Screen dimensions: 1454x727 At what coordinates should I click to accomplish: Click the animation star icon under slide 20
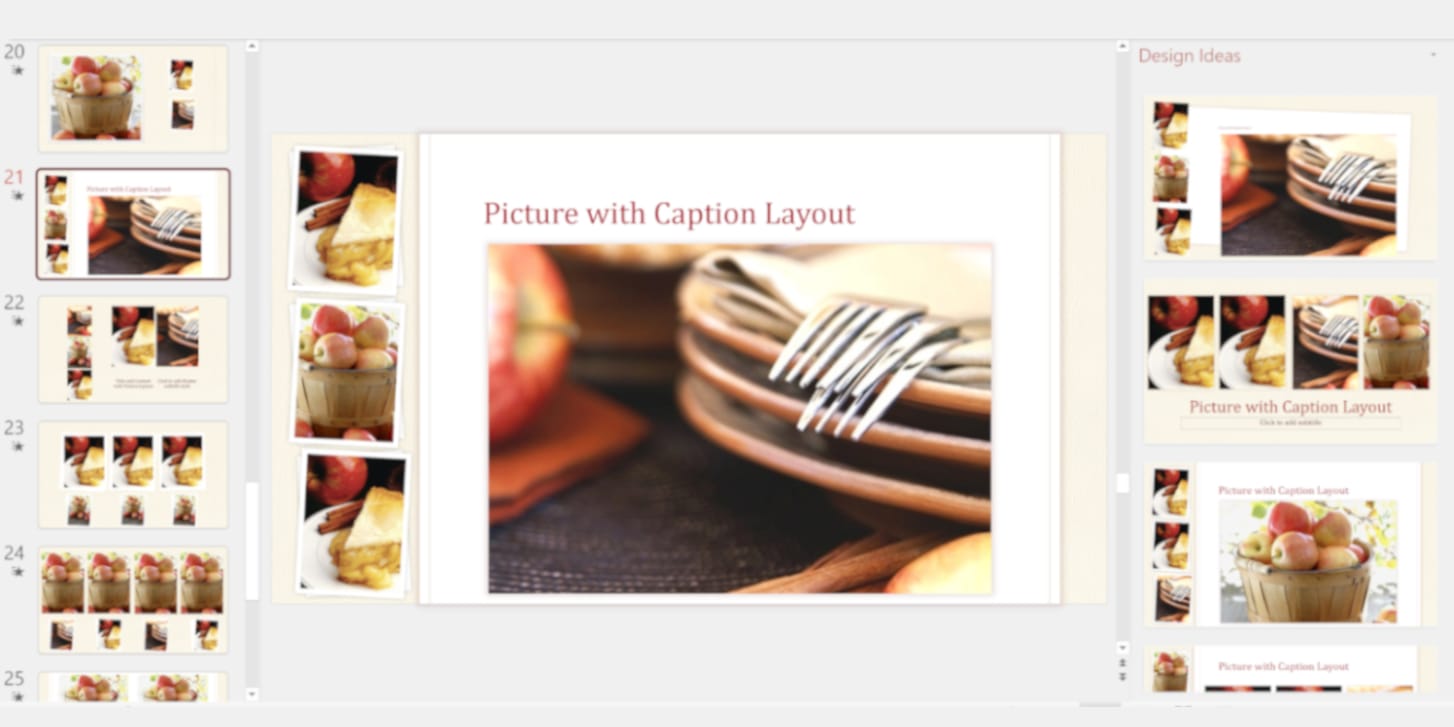pyautogui.click(x=17, y=71)
